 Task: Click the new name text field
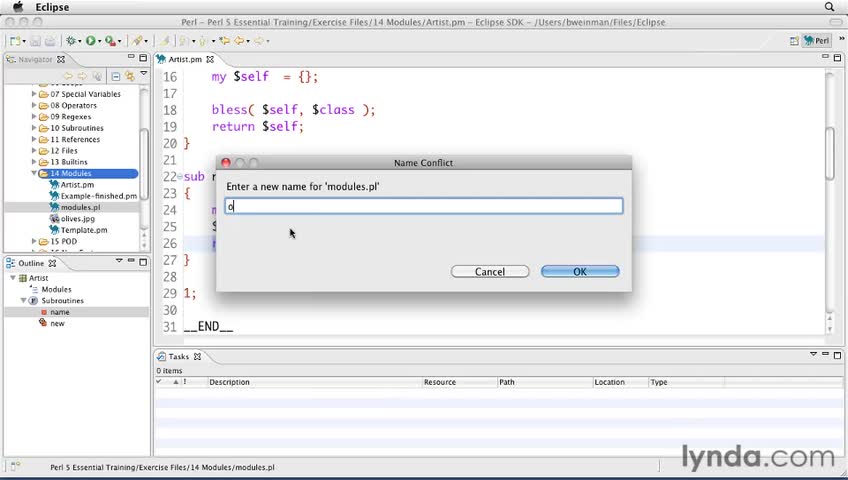[x=424, y=206]
